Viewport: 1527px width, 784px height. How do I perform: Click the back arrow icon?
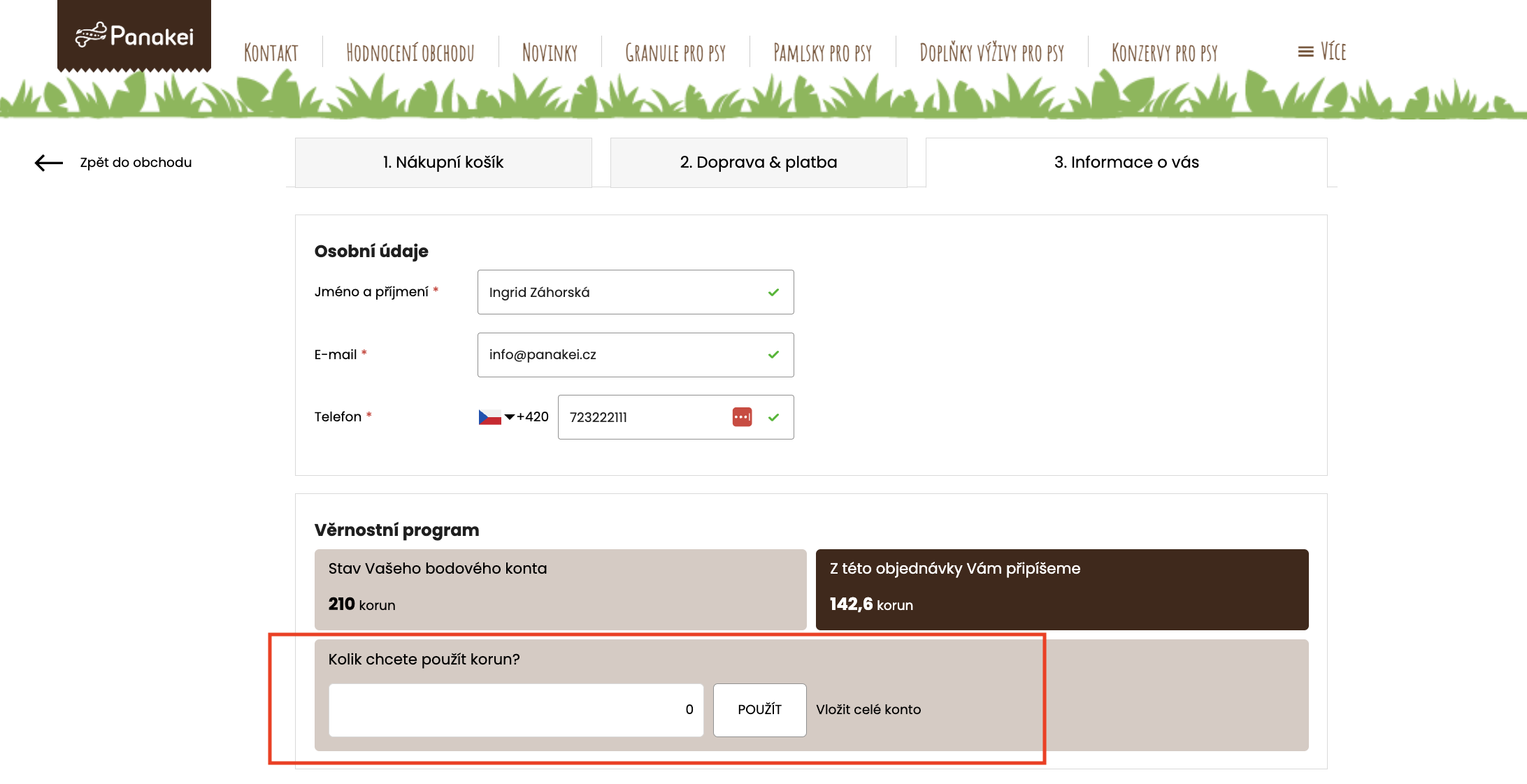coord(49,163)
